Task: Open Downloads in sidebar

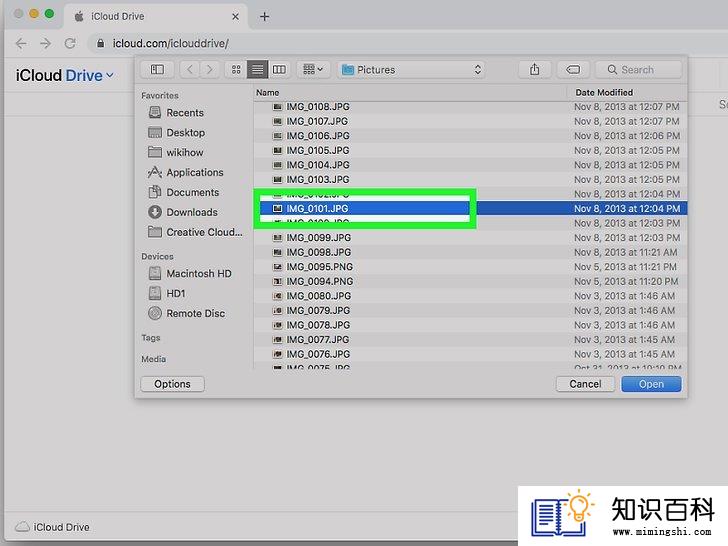Action: (183, 212)
